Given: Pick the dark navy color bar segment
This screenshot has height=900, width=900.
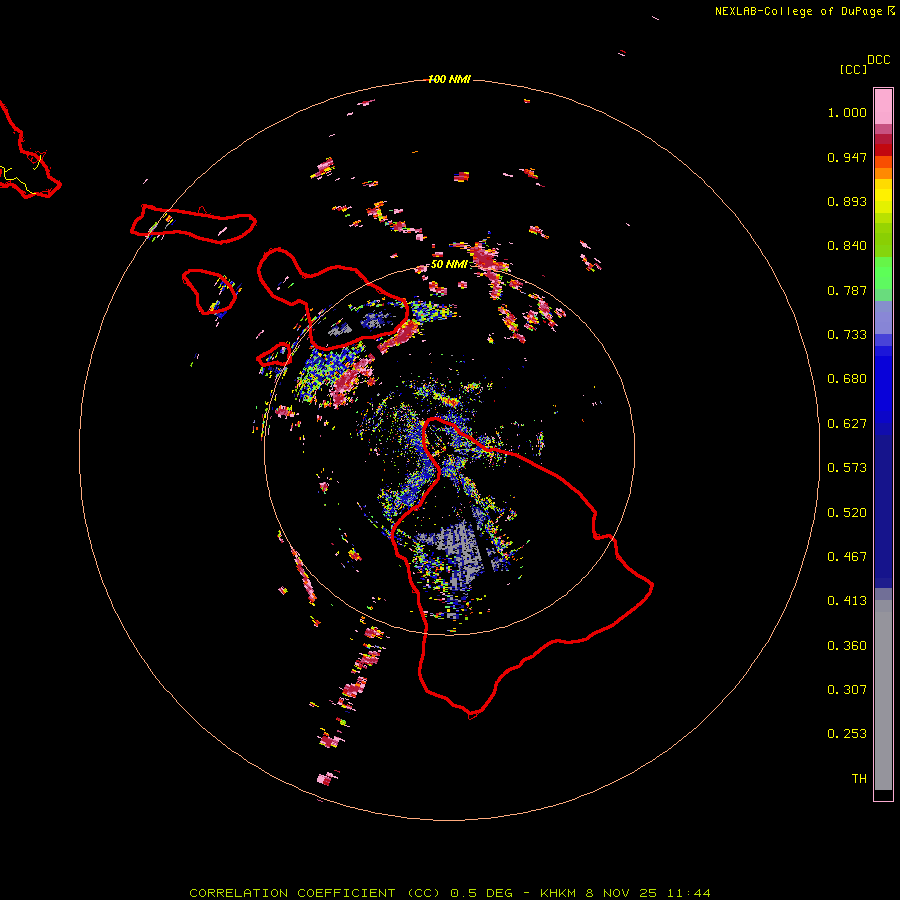Looking at the screenshot, I should coord(883,511).
